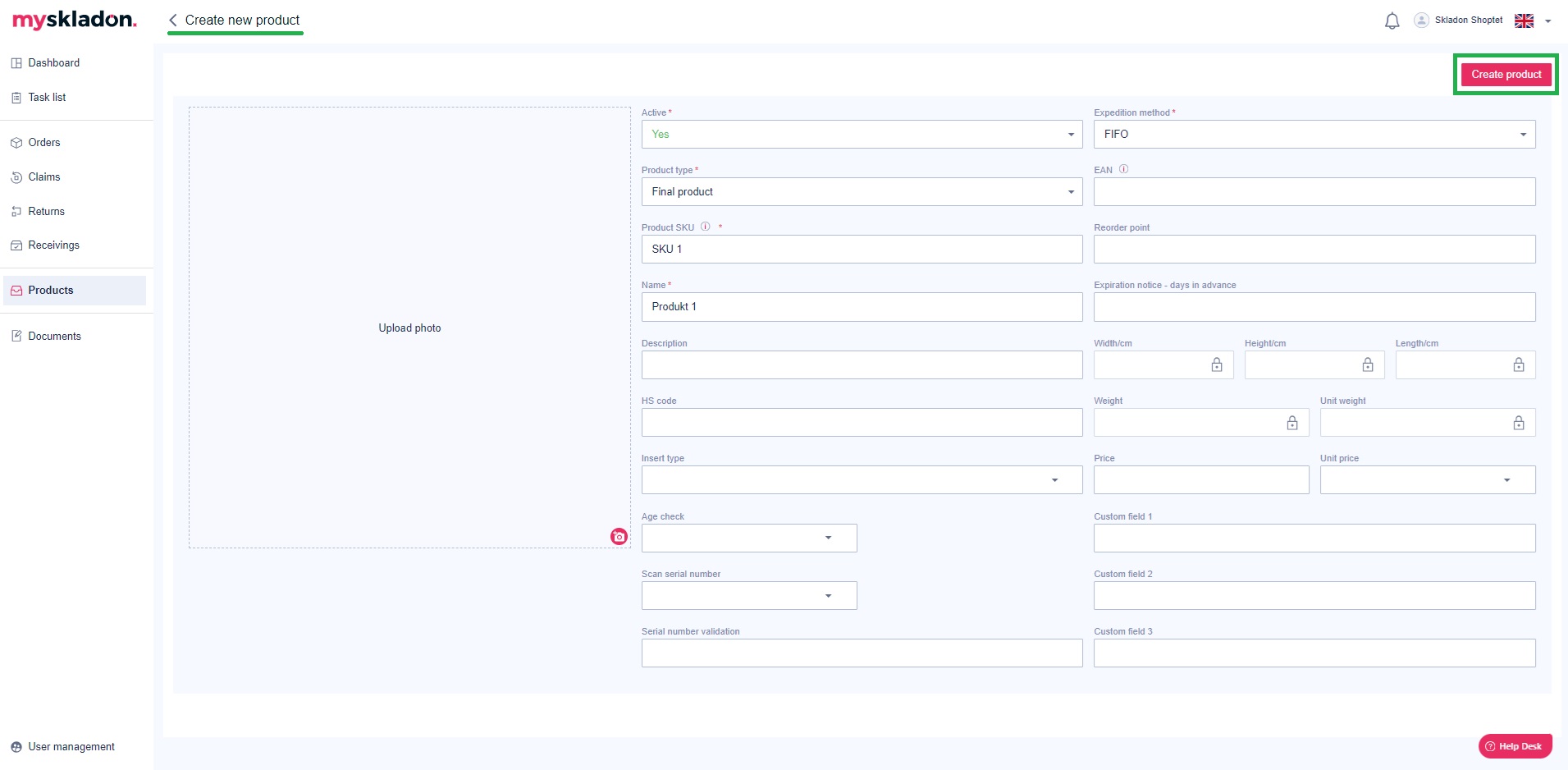
Task: Click the Products sidebar icon
Action: pos(16,291)
